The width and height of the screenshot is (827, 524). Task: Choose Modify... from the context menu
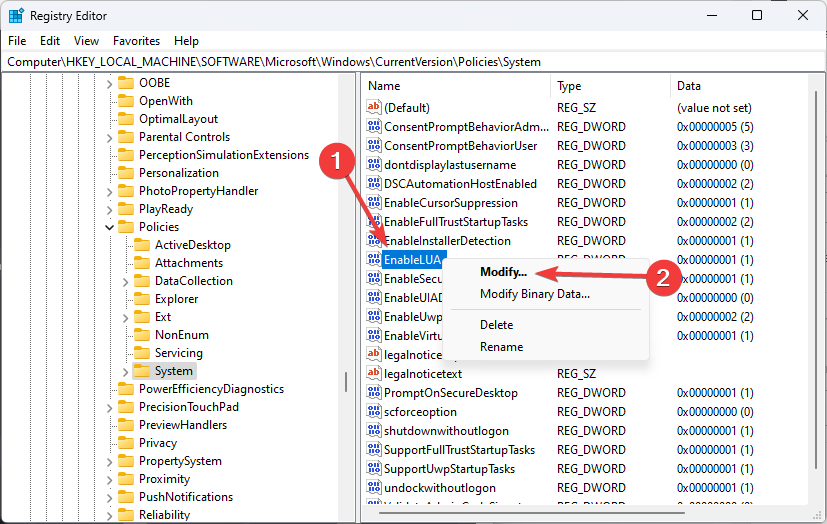tap(503, 272)
